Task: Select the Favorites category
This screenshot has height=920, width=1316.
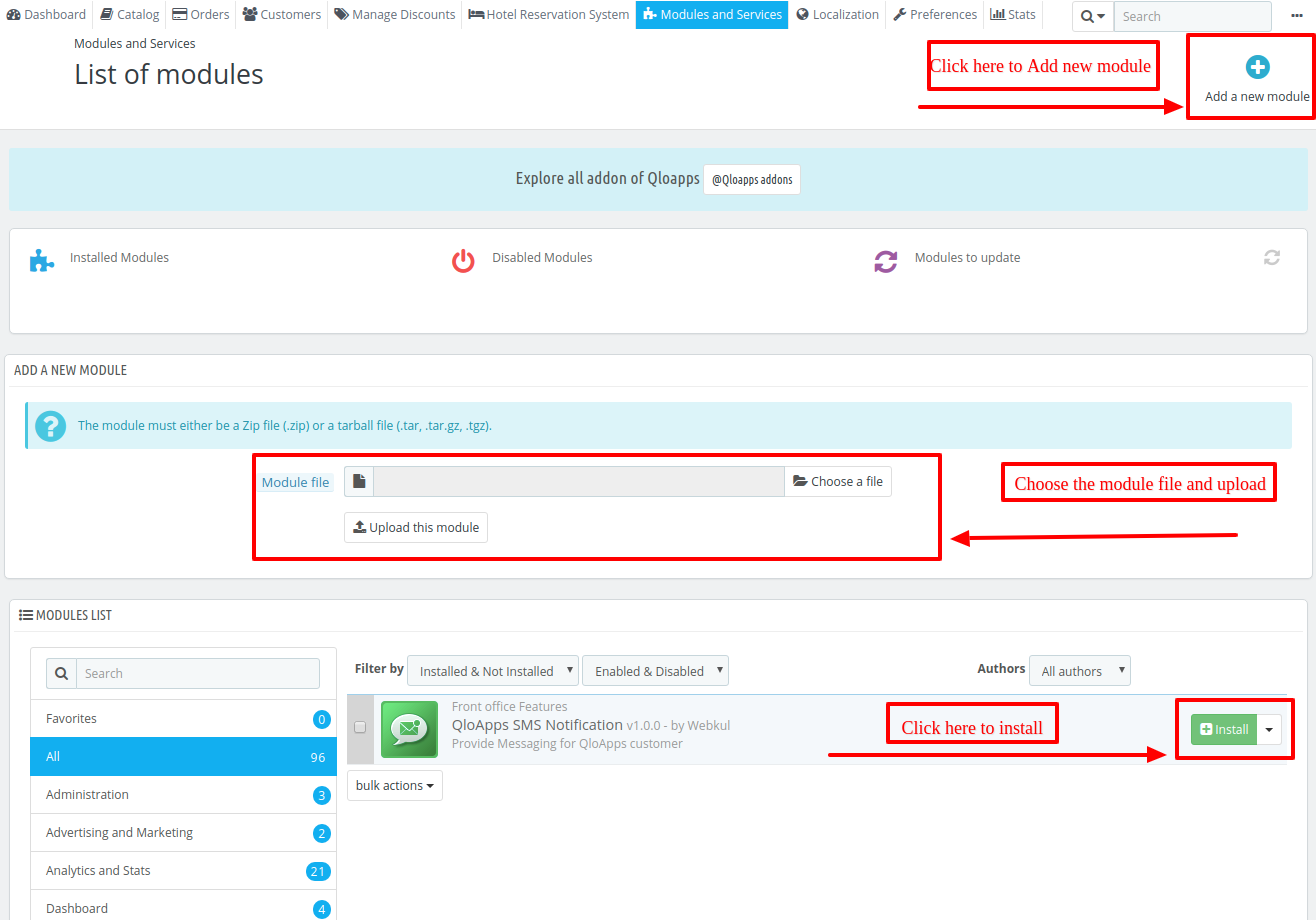Action: coord(184,719)
